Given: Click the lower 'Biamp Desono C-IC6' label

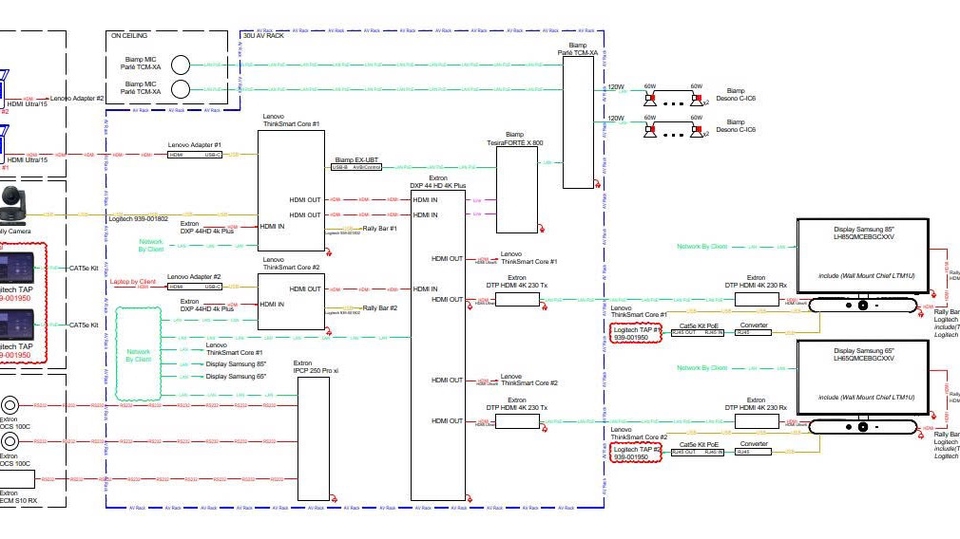Looking at the screenshot, I should point(735,126).
